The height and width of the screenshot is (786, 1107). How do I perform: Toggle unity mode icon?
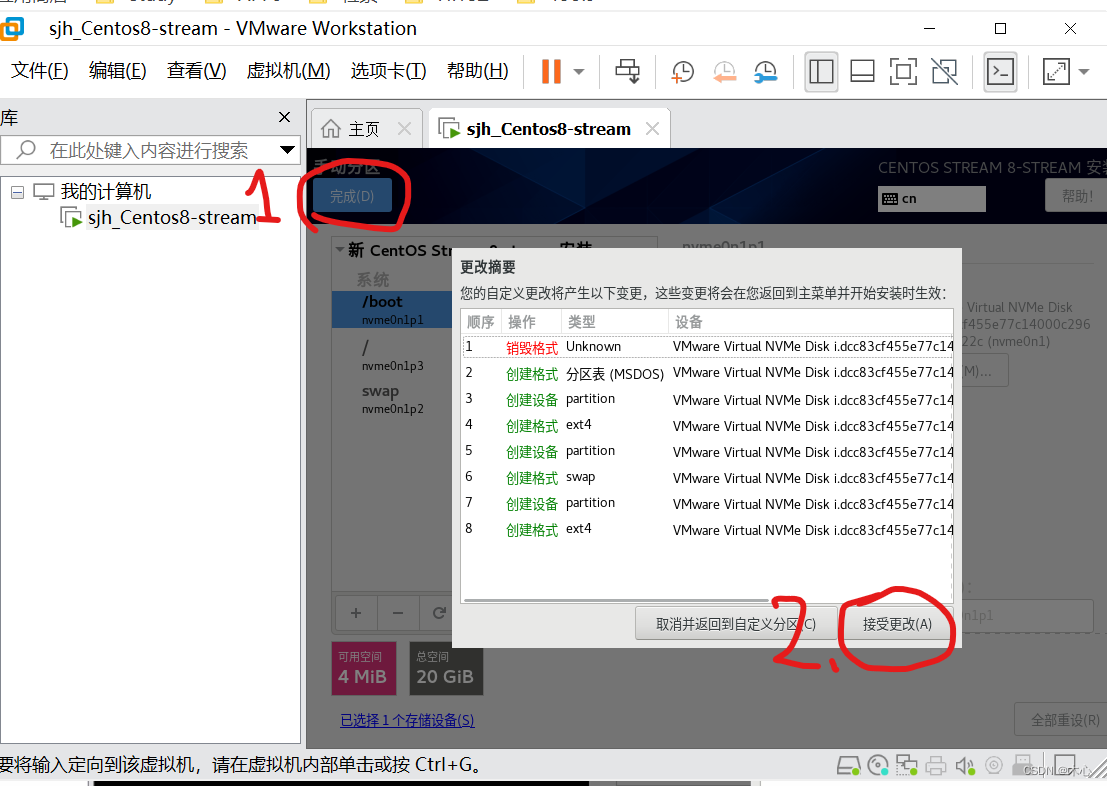944,71
